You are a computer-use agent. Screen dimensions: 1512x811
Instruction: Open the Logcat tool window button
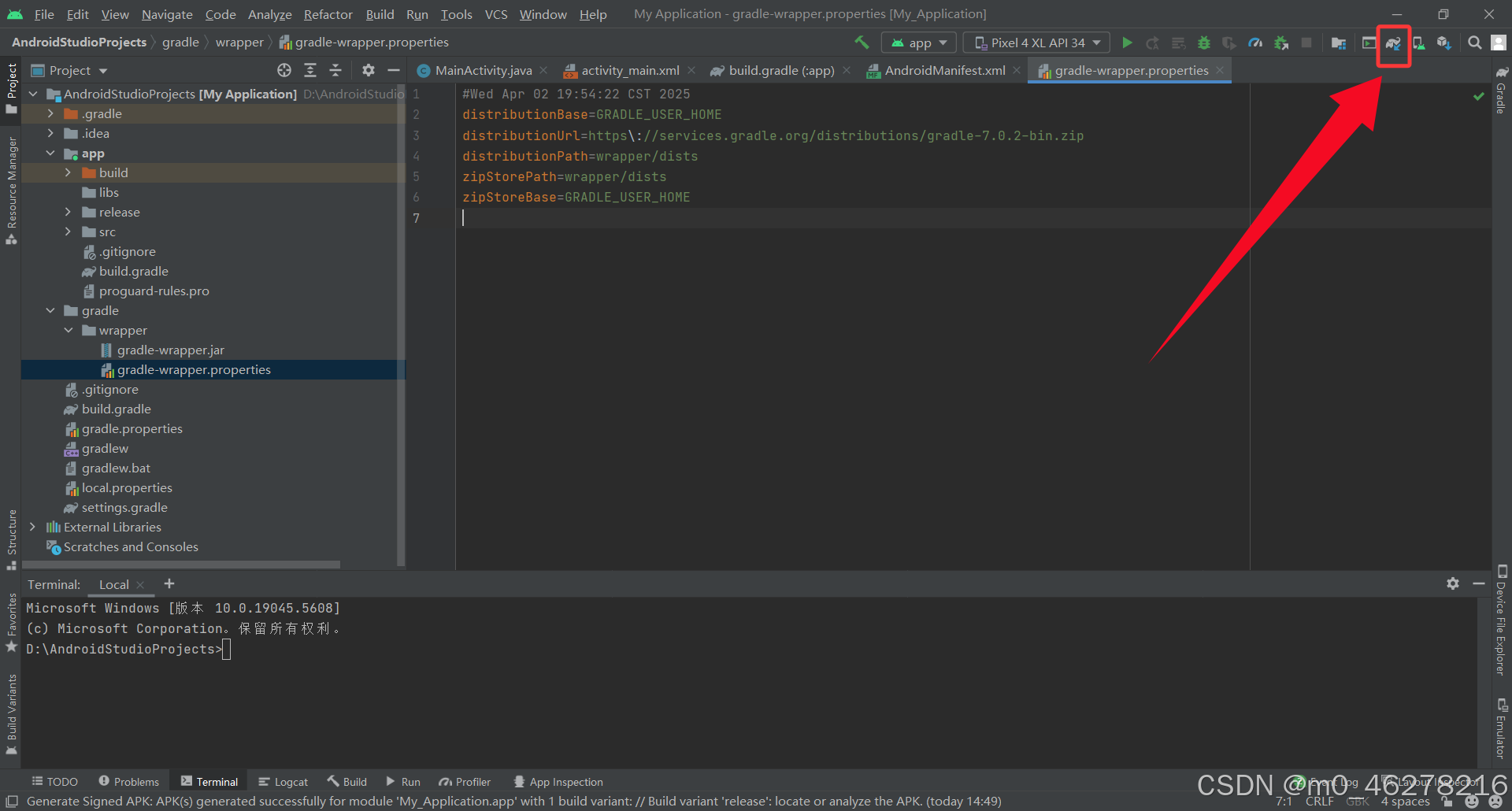click(283, 781)
